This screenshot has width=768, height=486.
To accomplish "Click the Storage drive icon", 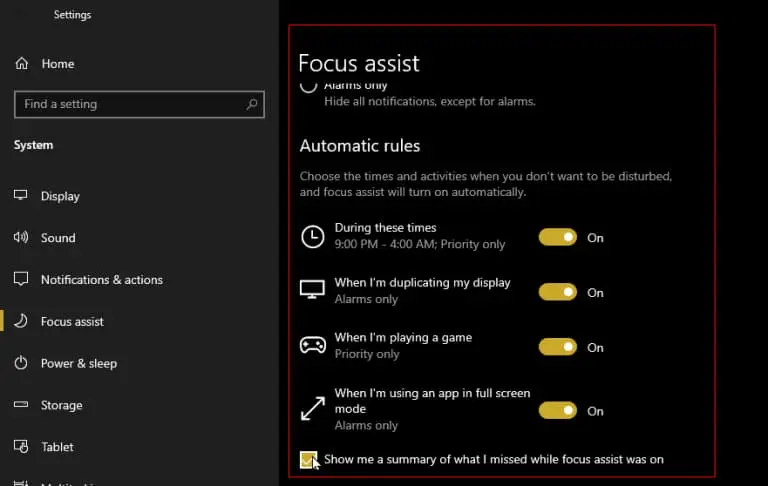I will [21, 404].
